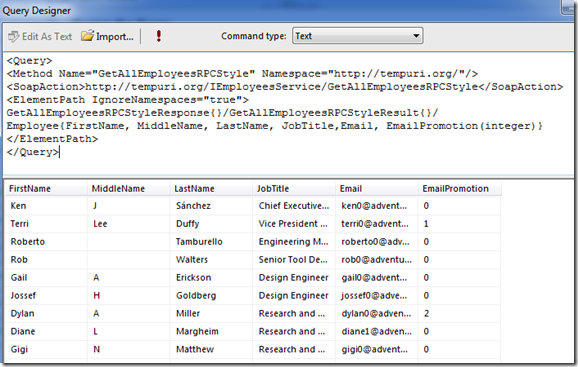The height and width of the screenshot is (367, 578).
Task: Select the Matthew last name cell
Action: pyautogui.click(x=211, y=349)
